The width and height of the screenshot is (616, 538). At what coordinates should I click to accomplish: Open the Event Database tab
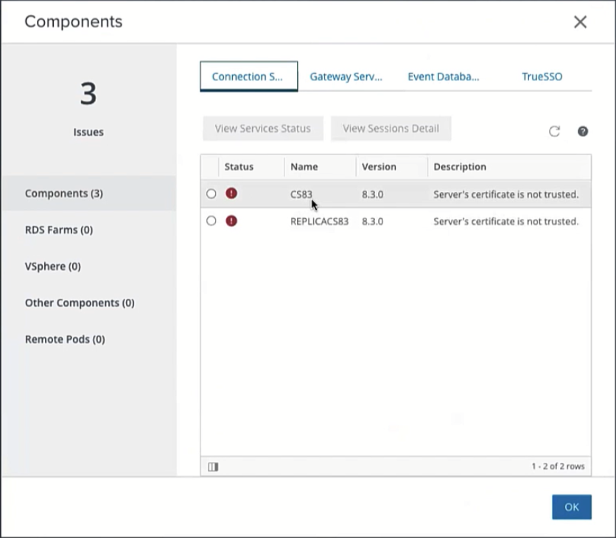coord(443,76)
